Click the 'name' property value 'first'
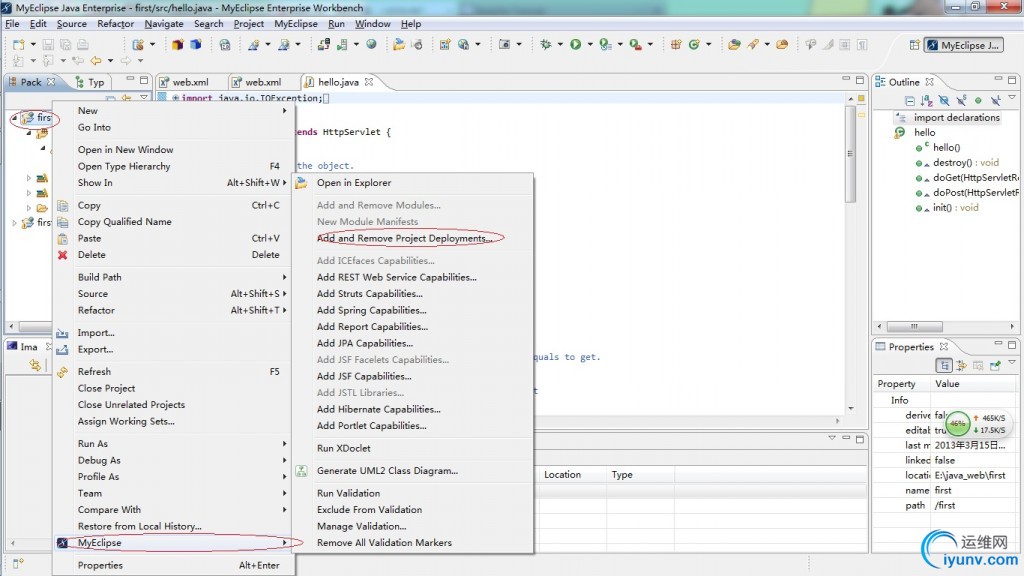Viewport: 1024px width, 576px height. (x=943, y=490)
